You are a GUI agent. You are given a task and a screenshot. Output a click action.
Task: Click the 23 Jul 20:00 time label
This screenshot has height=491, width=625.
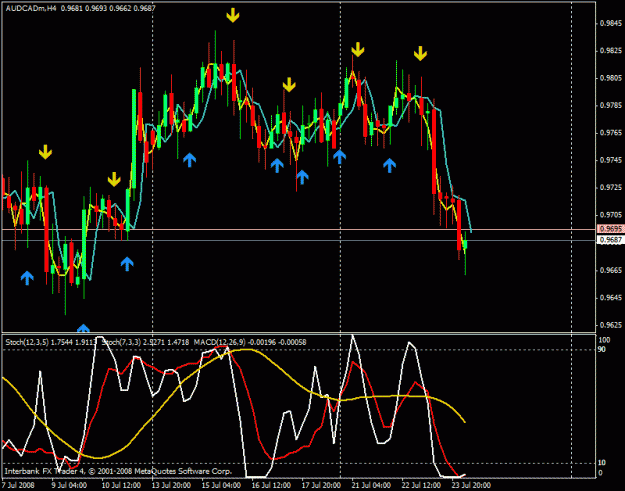click(x=471, y=485)
